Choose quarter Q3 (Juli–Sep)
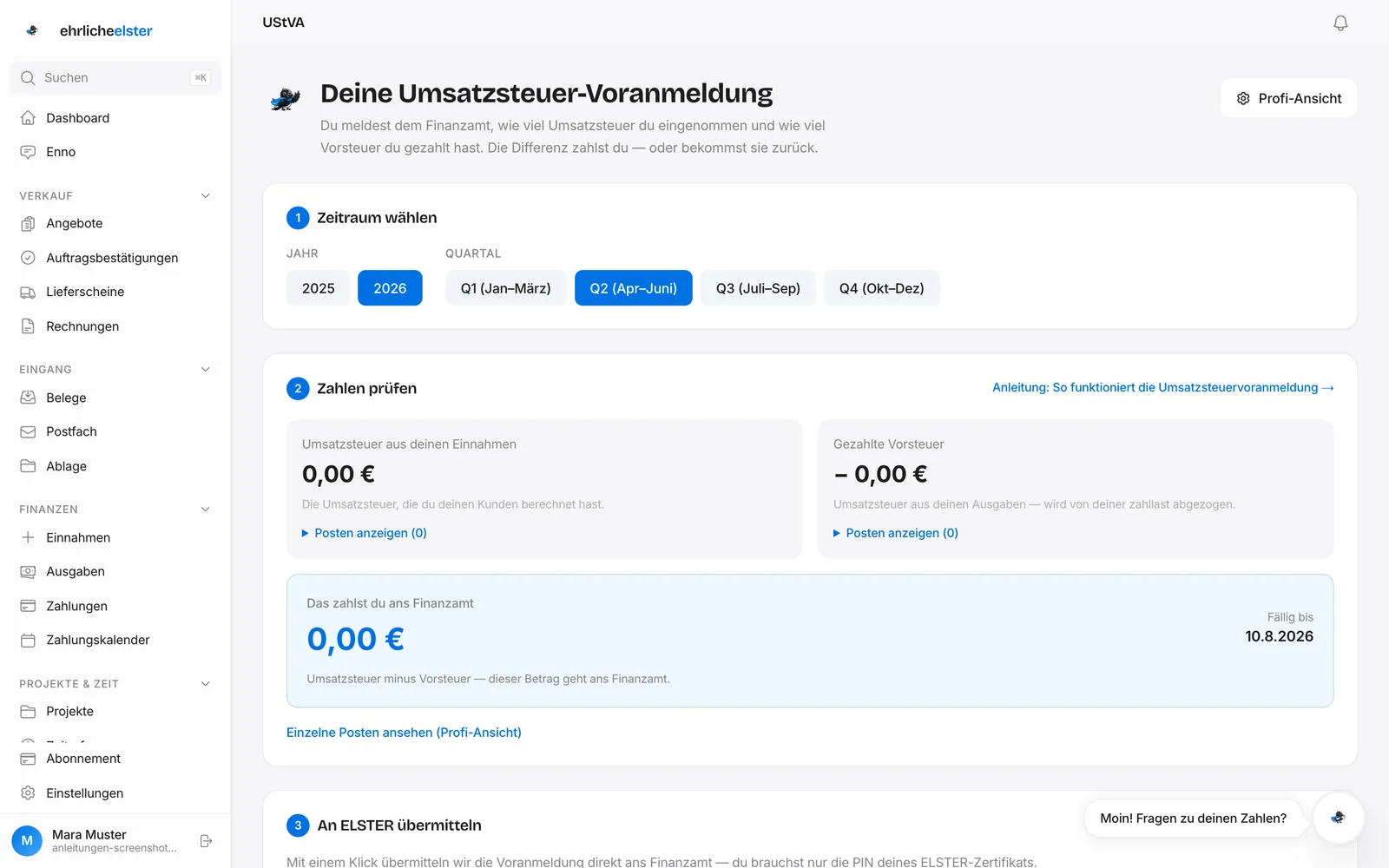The height and width of the screenshot is (868, 1389). 758,288
